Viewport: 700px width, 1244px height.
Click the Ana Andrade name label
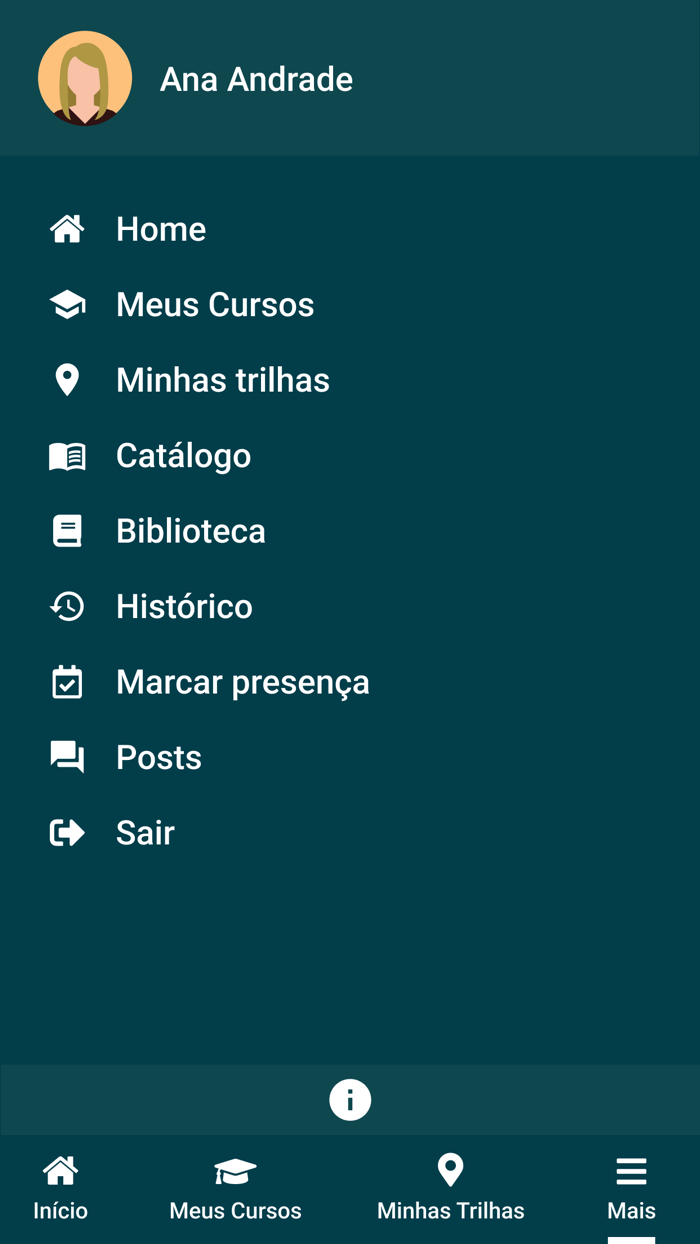256,80
